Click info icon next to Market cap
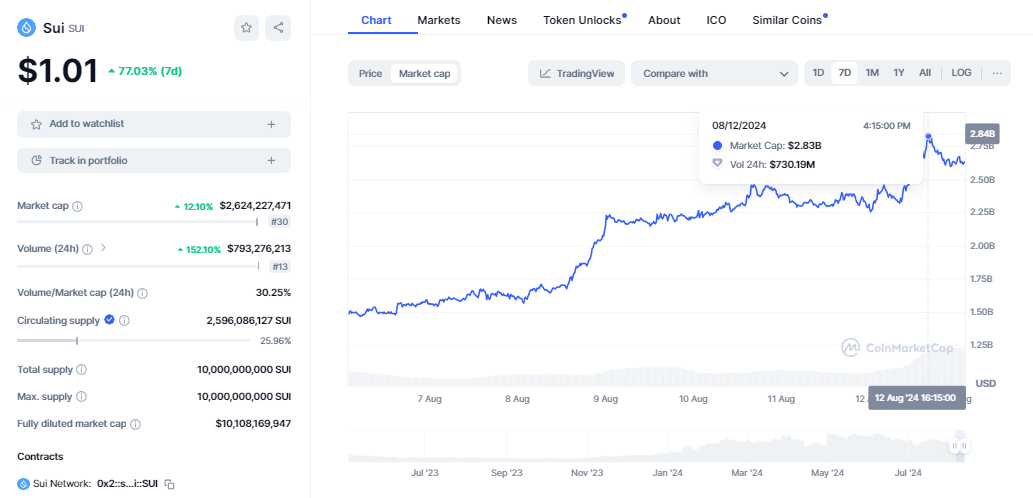This screenshot has height=498, width=1033. [x=78, y=206]
